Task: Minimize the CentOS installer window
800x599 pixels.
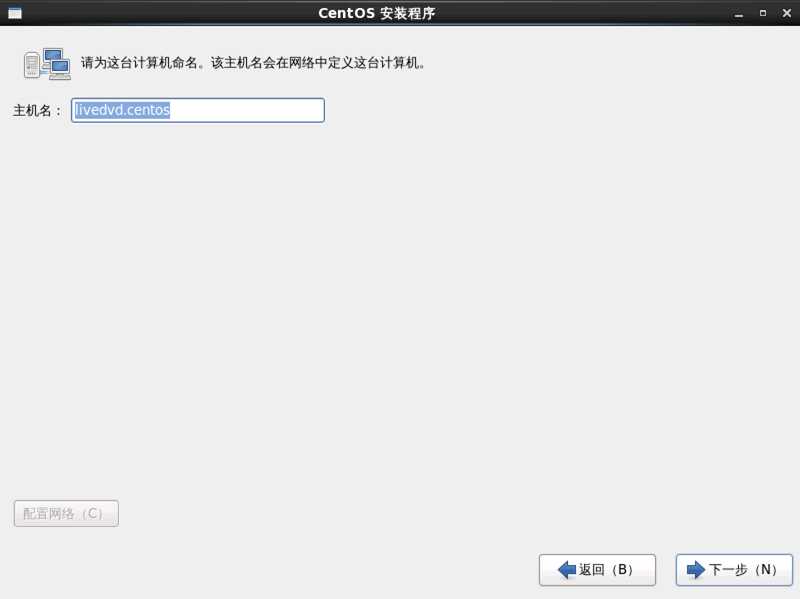Action: 738,14
